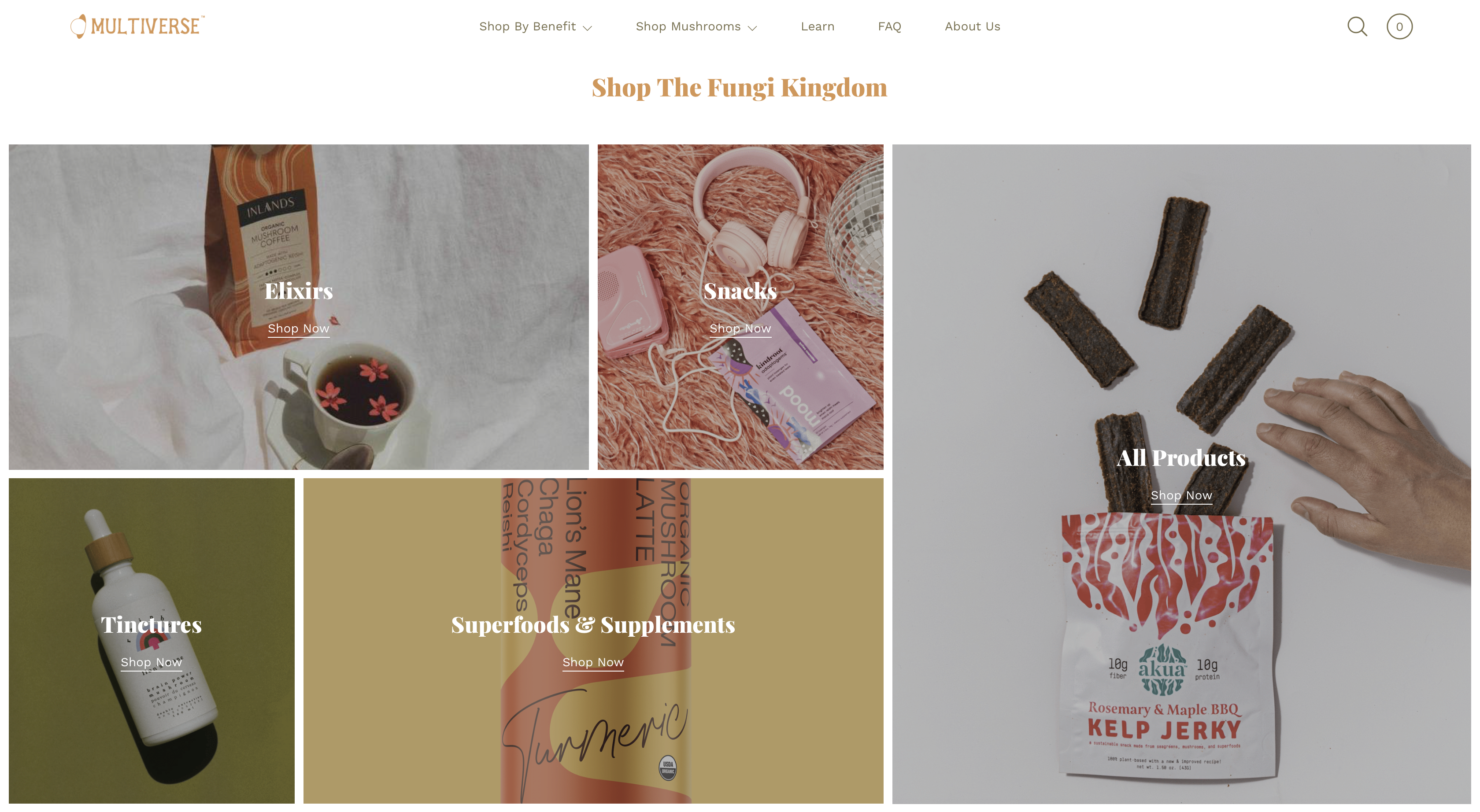Expand the Shop Mushrooms chevron
This screenshot has height=812, width=1480.
click(x=752, y=28)
